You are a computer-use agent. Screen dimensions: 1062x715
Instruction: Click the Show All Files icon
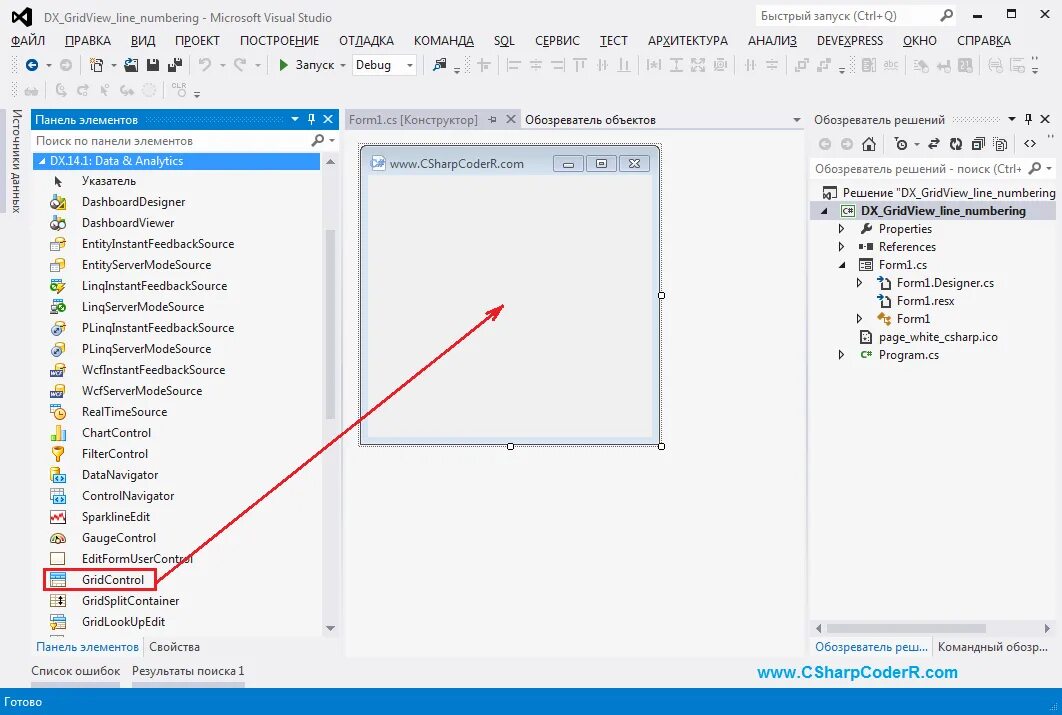coord(1000,144)
